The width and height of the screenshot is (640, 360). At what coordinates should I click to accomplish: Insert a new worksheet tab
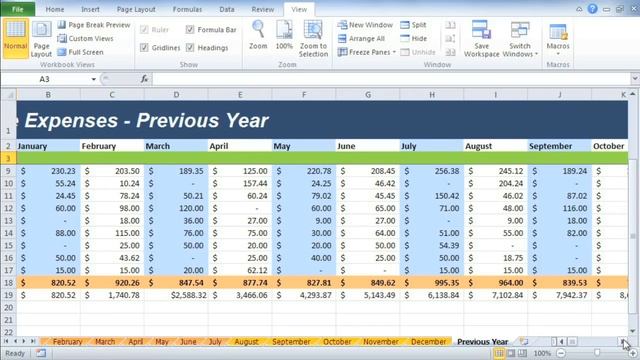(x=524, y=341)
